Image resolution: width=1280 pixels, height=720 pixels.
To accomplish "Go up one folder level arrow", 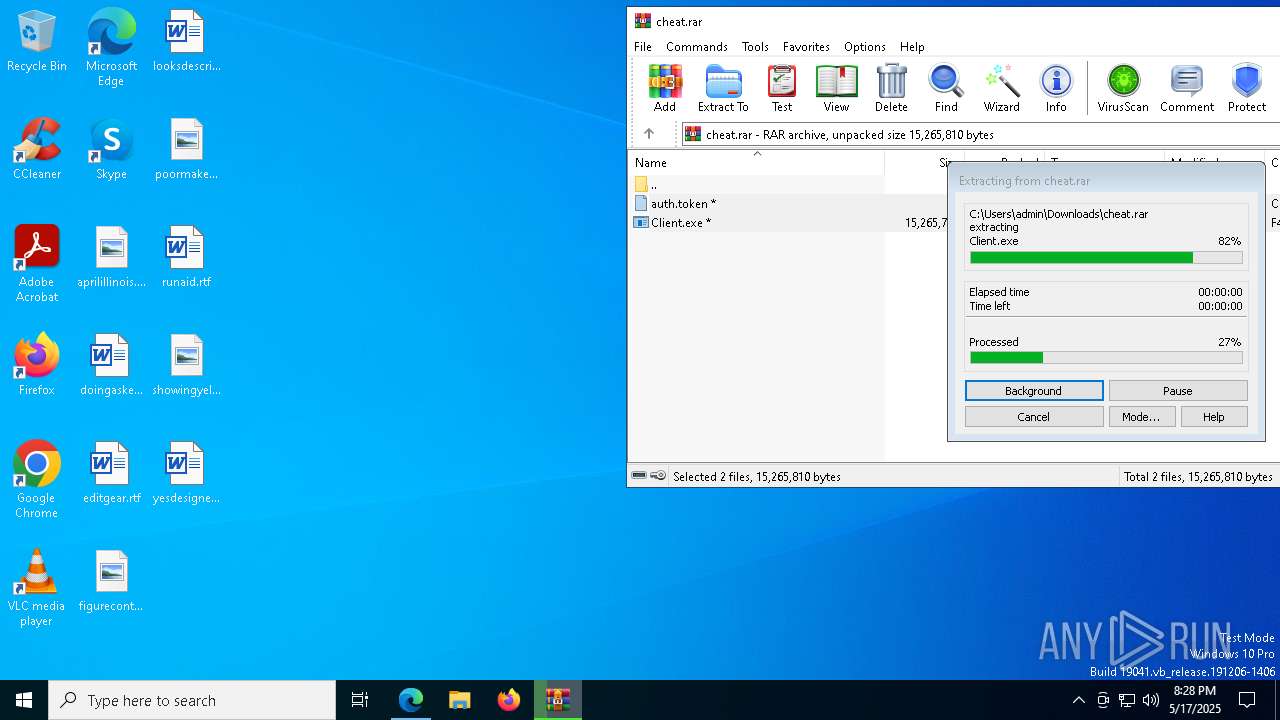I will [649, 134].
